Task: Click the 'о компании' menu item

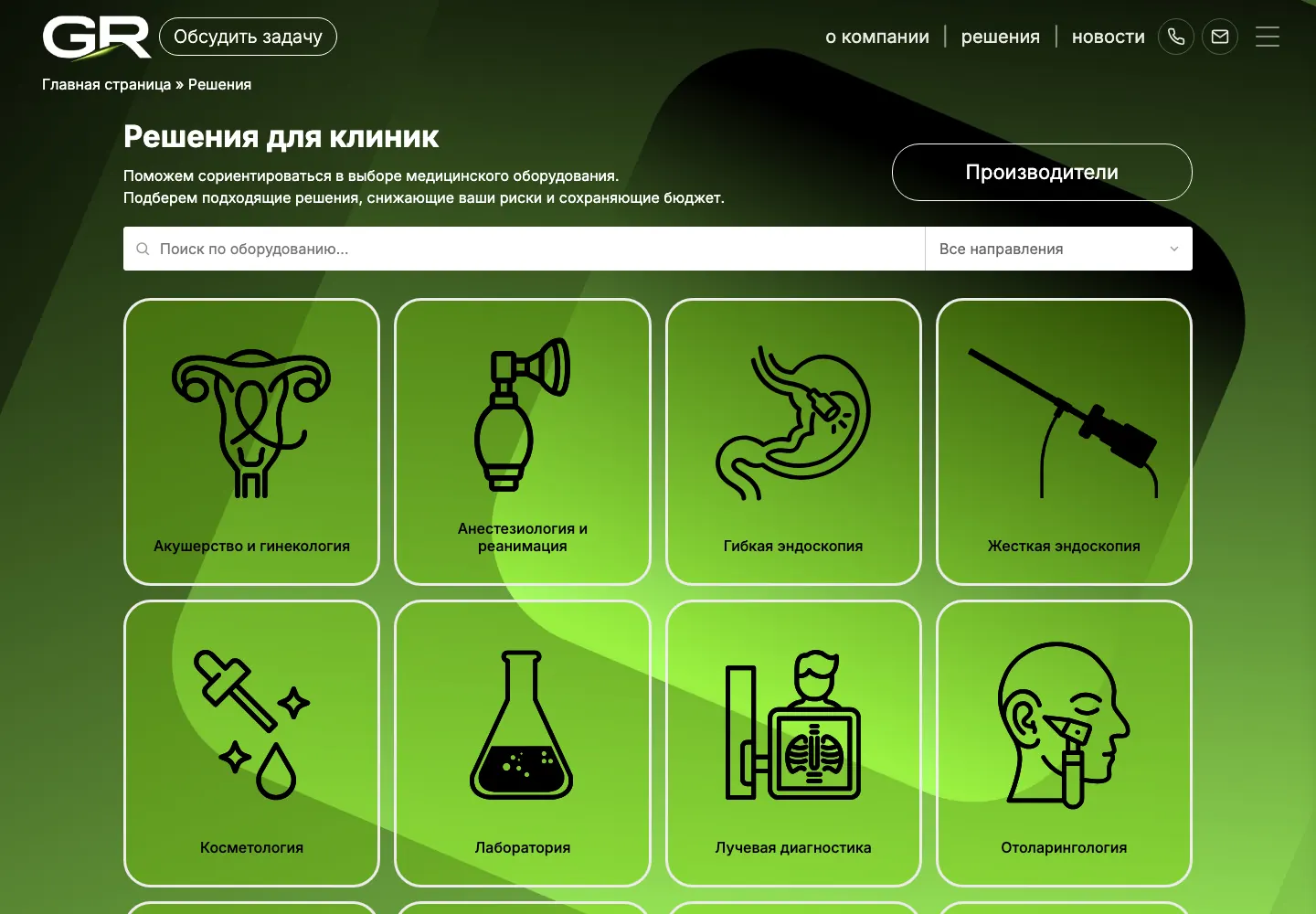Action: tap(877, 37)
